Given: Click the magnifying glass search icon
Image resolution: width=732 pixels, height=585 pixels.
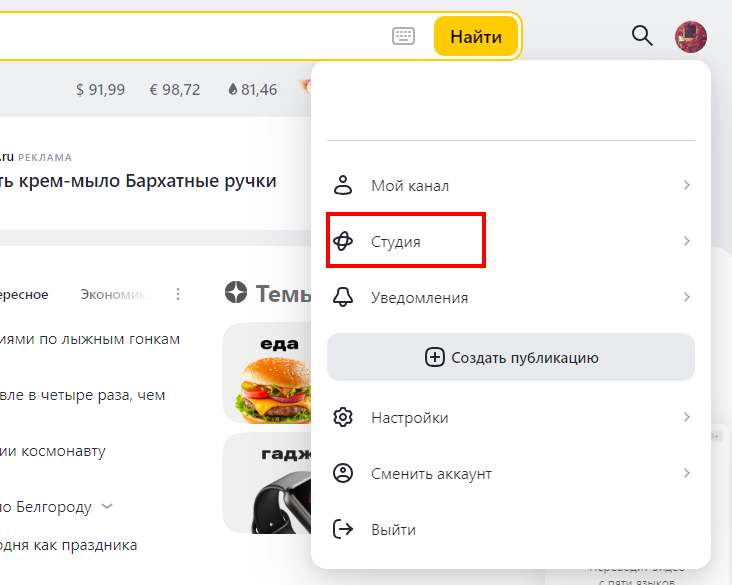Looking at the screenshot, I should click(642, 35).
